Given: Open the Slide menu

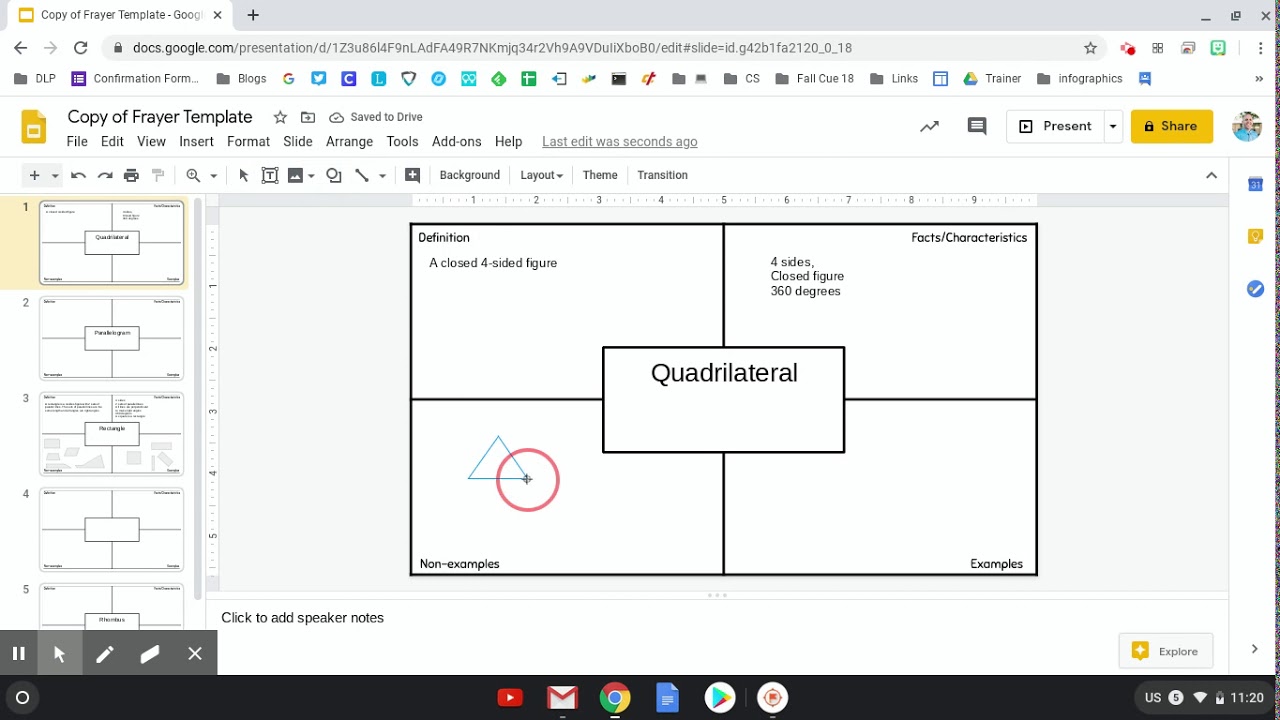Looking at the screenshot, I should click(298, 142).
